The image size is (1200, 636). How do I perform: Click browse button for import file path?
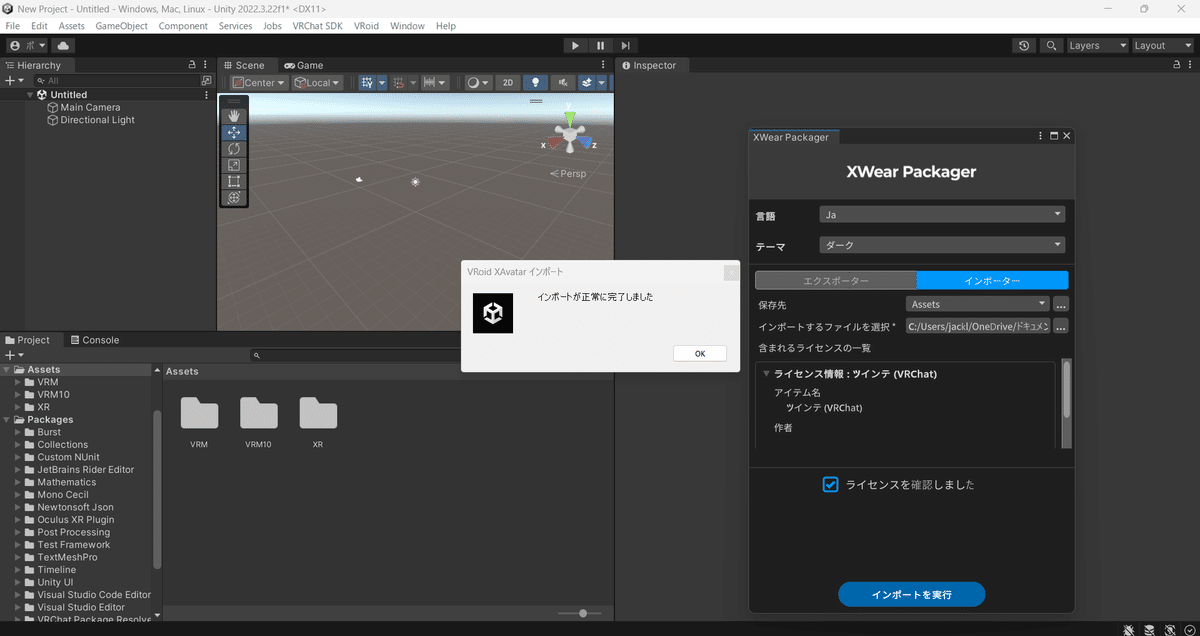tap(1061, 326)
